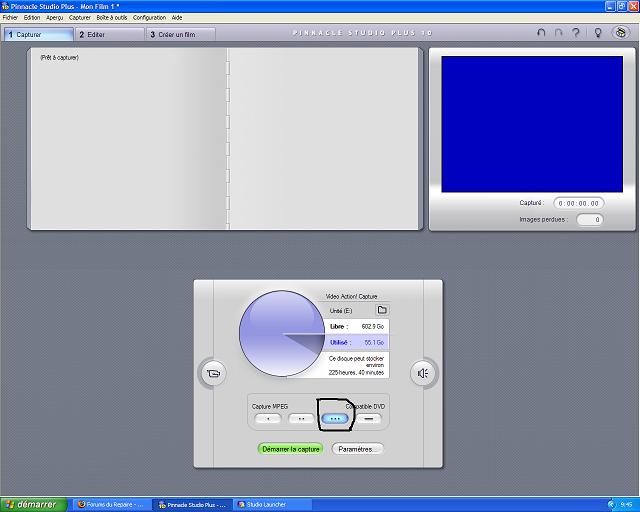Open the Paramètres... button
This screenshot has height=512, width=640.
coord(358,449)
